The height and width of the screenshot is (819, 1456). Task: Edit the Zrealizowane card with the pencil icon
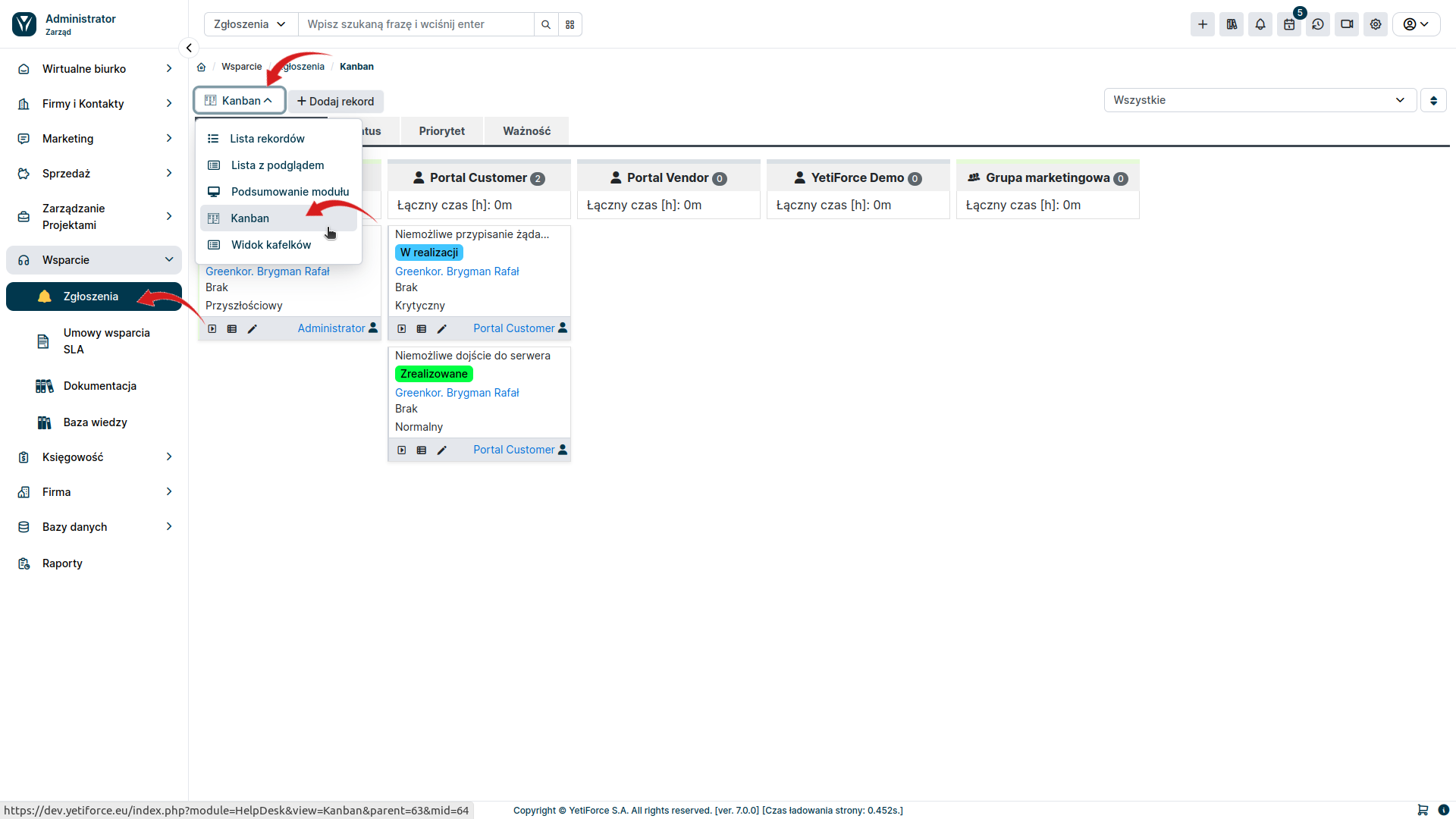click(x=442, y=450)
